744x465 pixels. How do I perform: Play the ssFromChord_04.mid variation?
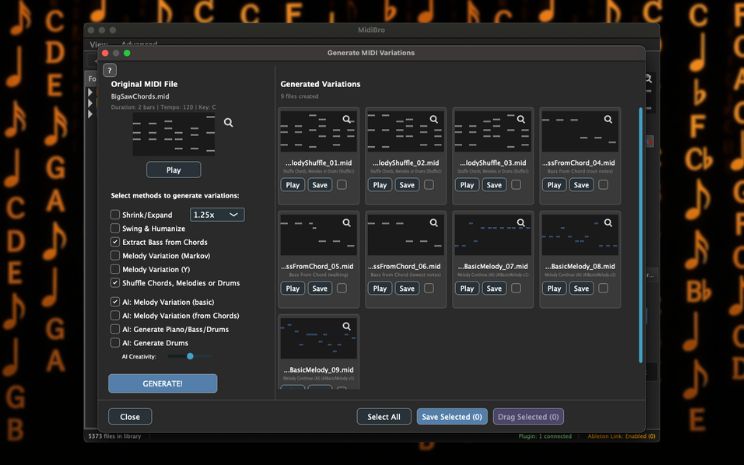554,185
